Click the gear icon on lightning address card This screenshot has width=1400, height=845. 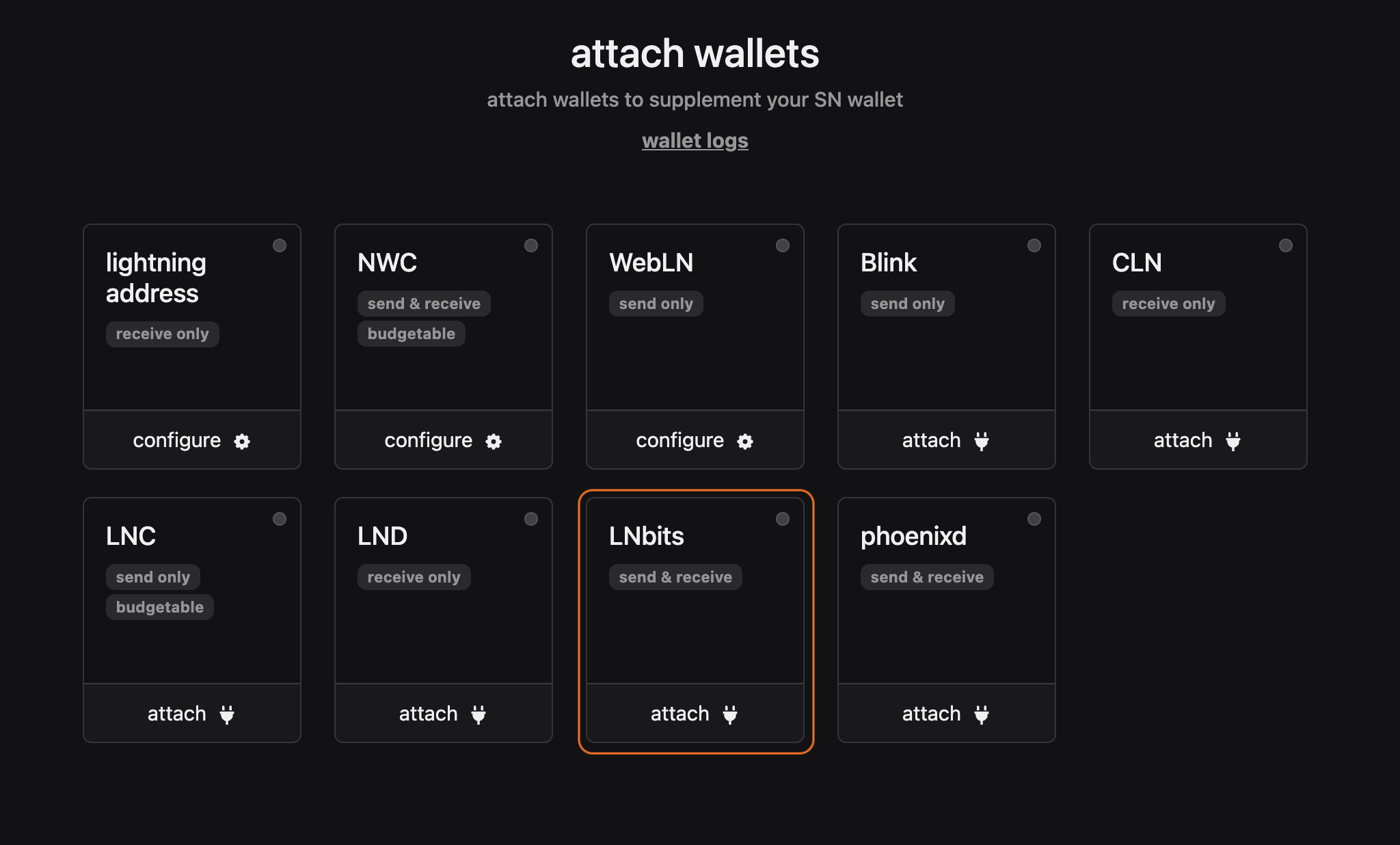pyautogui.click(x=242, y=441)
